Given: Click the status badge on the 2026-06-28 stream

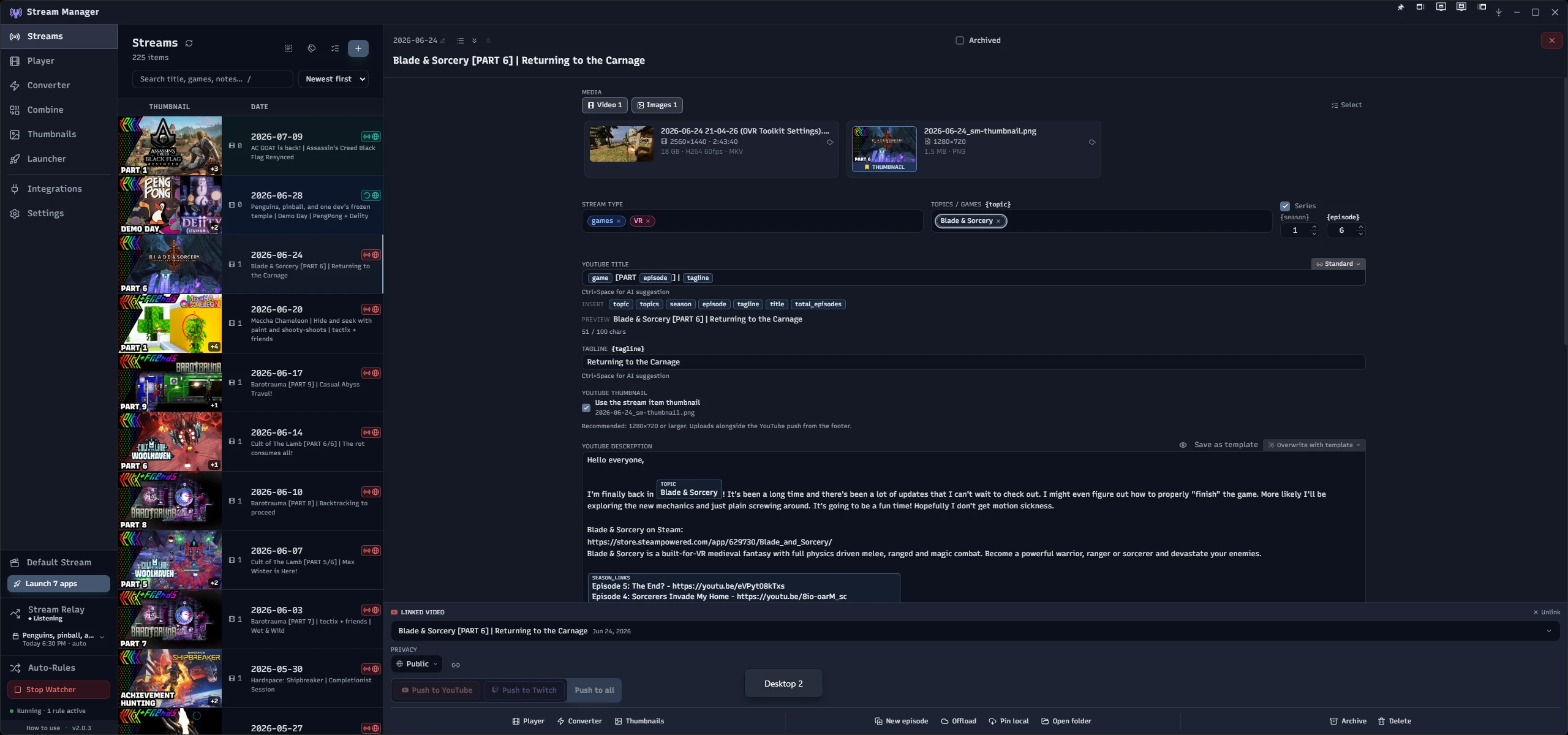Looking at the screenshot, I should [x=371, y=195].
